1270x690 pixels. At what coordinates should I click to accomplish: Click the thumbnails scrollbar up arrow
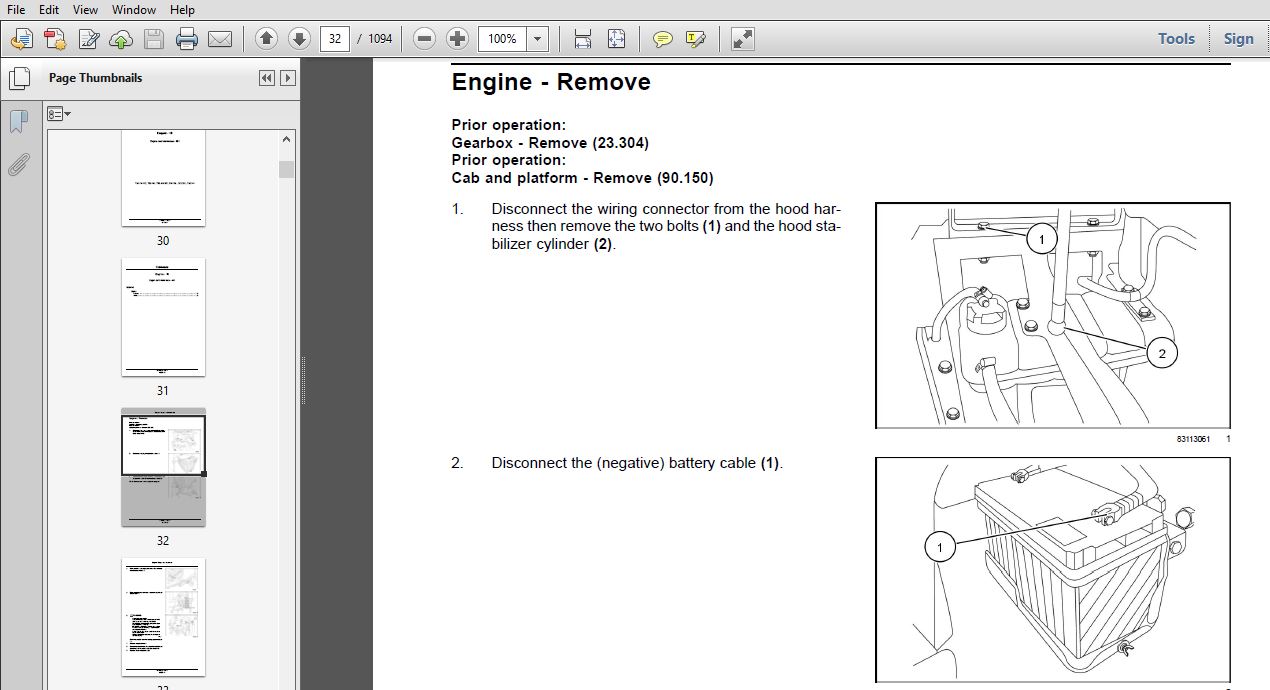pos(287,139)
